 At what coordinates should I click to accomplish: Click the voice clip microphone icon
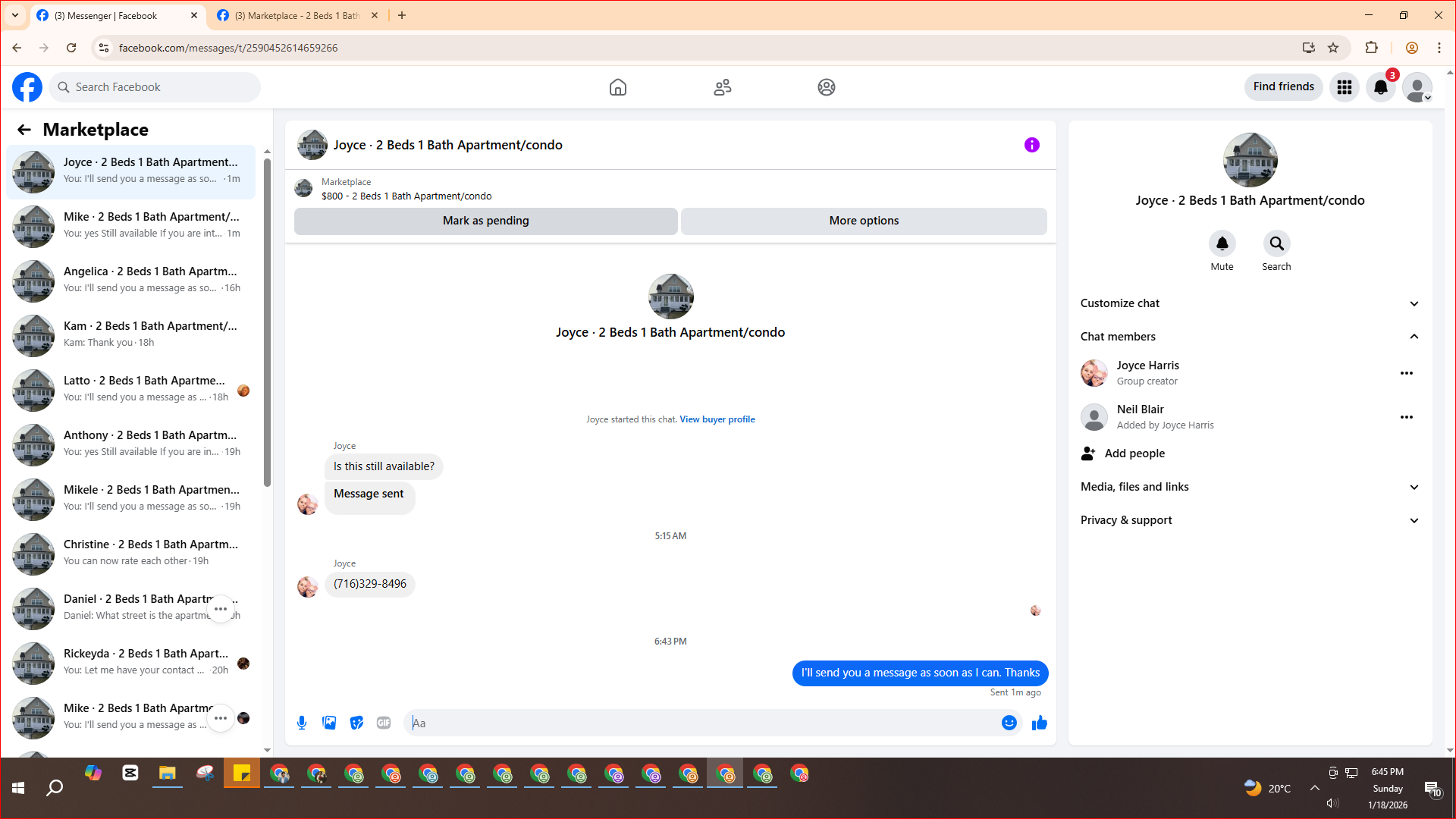302,723
